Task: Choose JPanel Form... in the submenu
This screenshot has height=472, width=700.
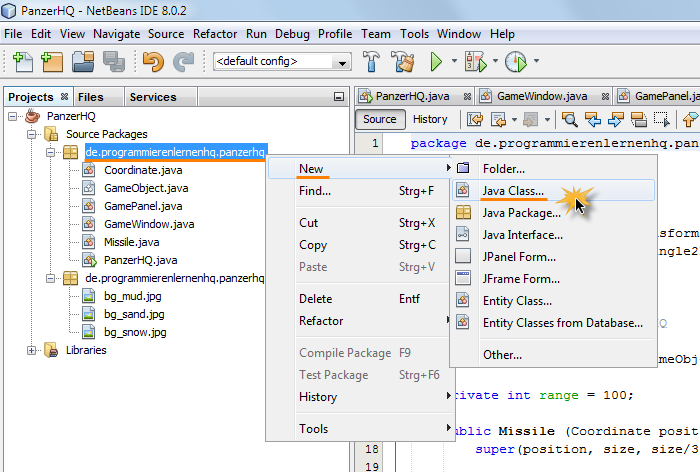Action: 554,257
